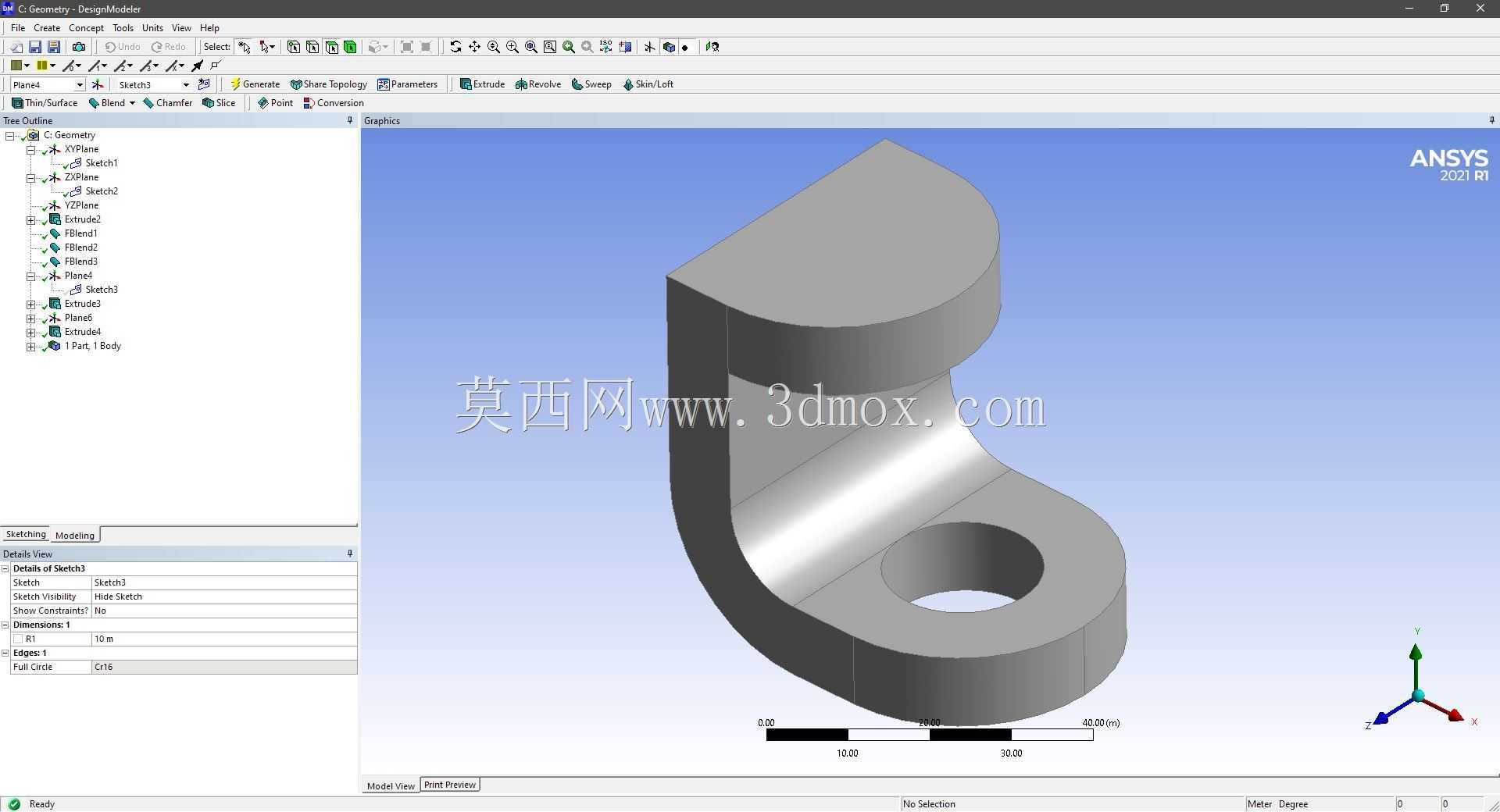The height and width of the screenshot is (812, 1500).
Task: Click the Skin/Loft tool
Action: (648, 84)
